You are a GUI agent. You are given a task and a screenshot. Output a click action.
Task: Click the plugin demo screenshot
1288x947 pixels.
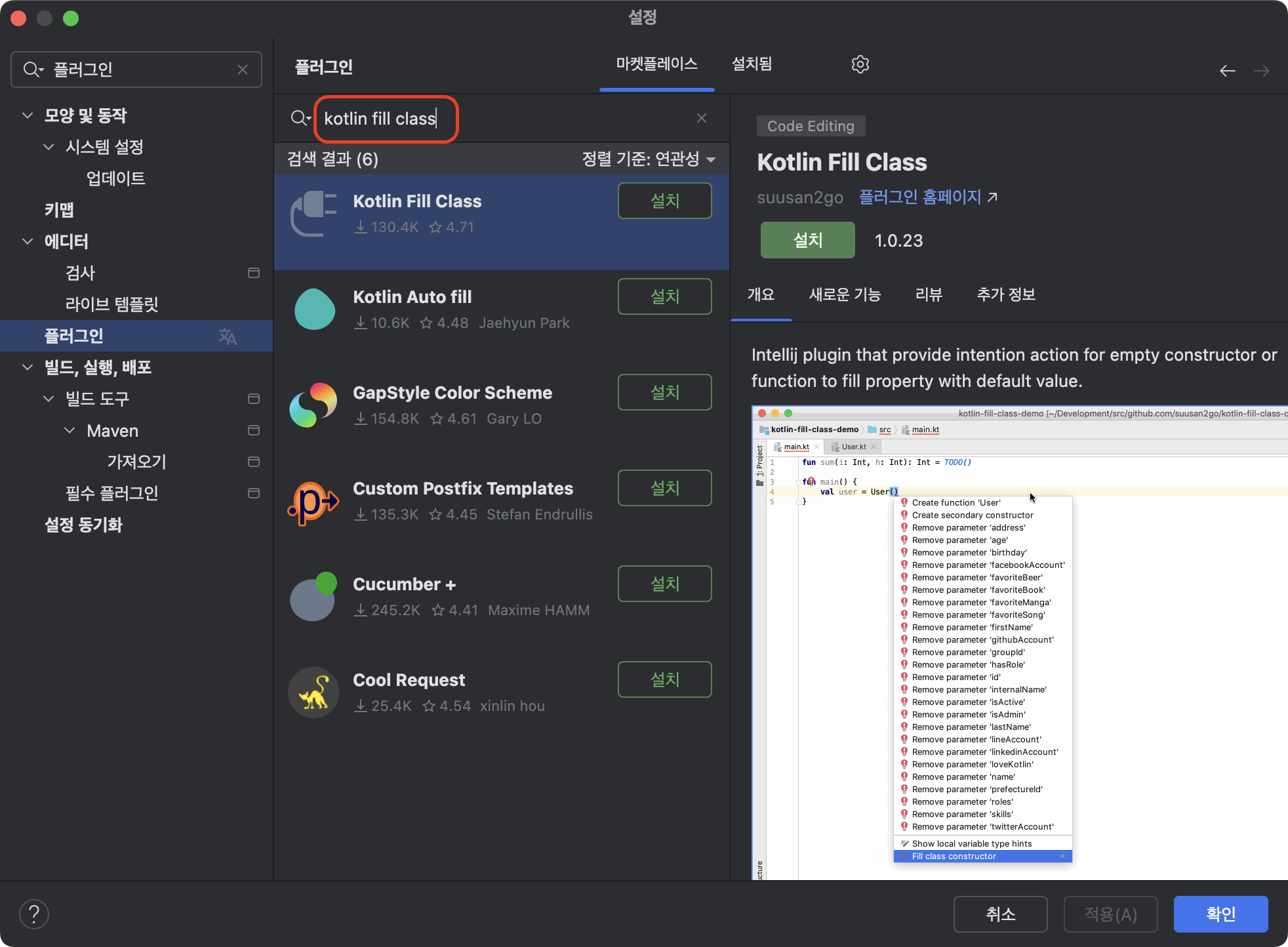(1020, 643)
